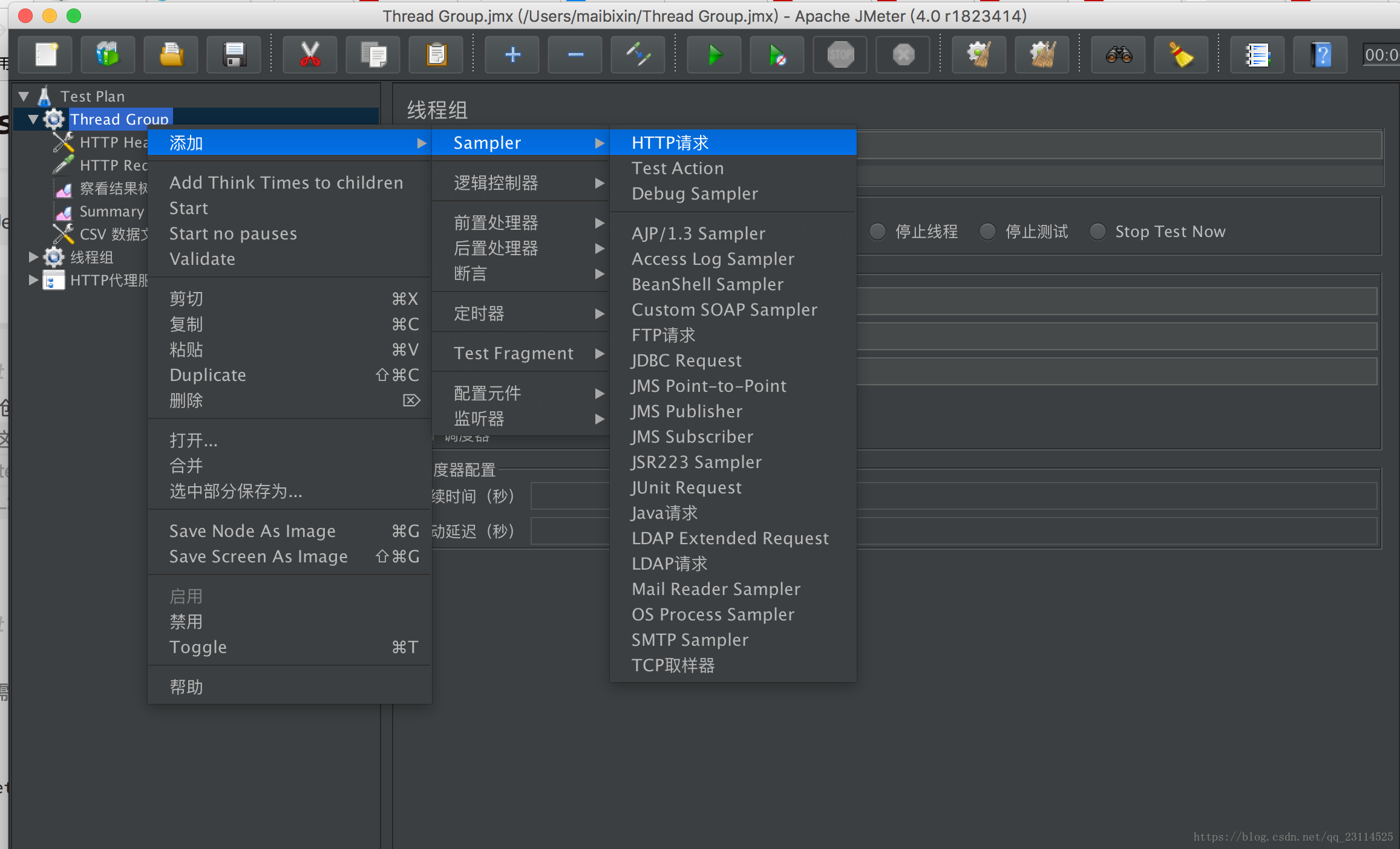Screen dimensions: 1400x849
Task: Click the Paste clipboard icon
Action: click(x=436, y=55)
